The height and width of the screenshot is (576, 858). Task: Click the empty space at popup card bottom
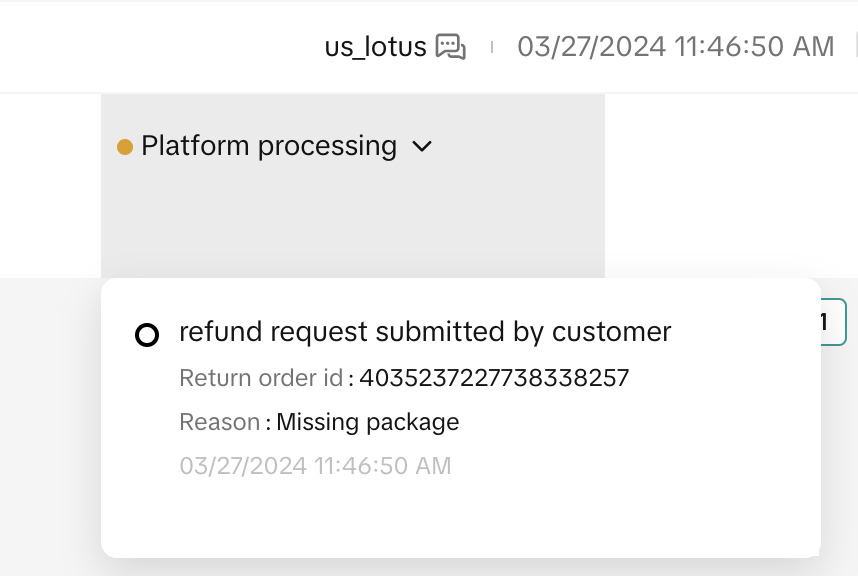460,520
